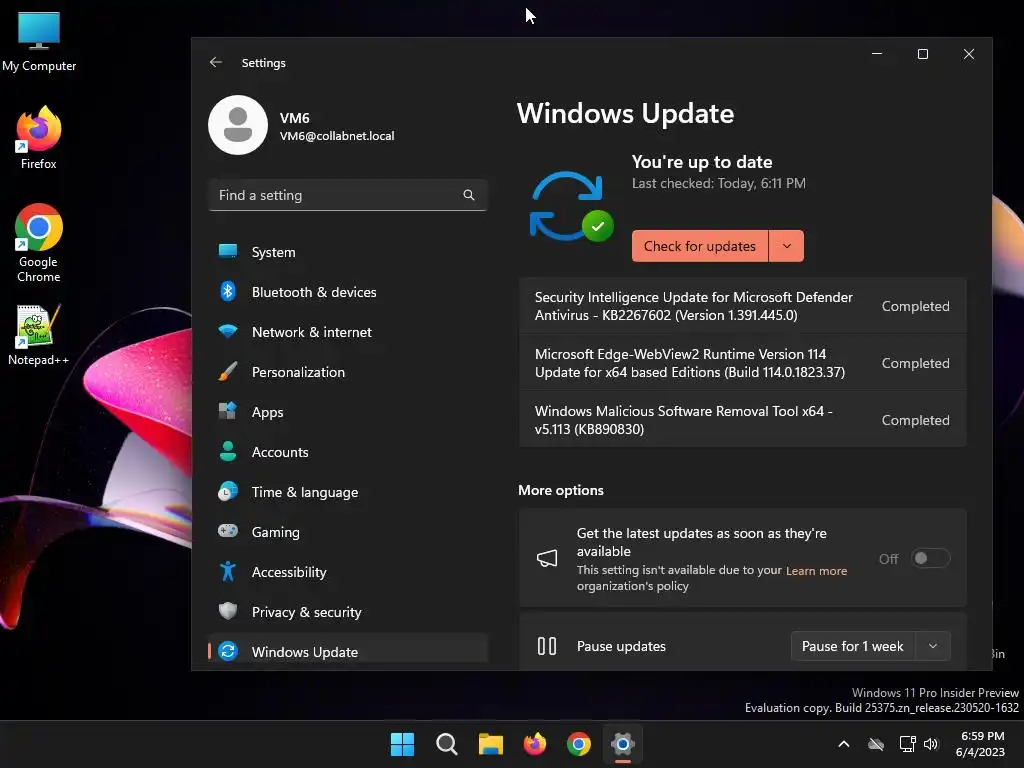Viewport: 1024px width, 768px height.
Task: Click VM6@collabnet.local account email
Action: point(337,136)
